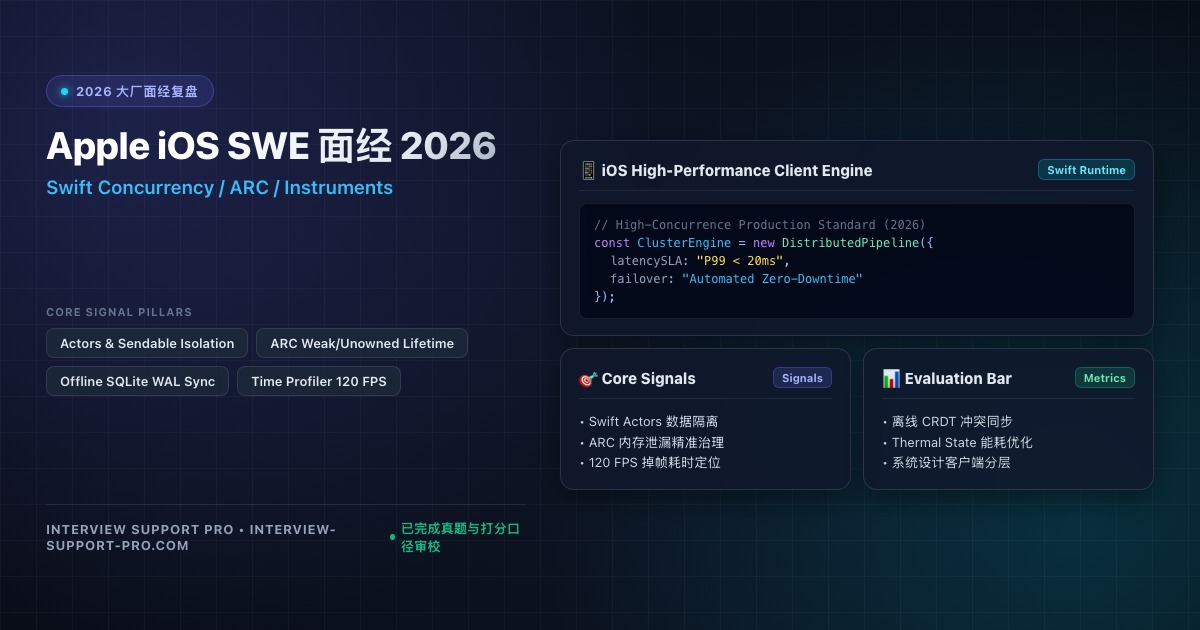Image resolution: width=1200 pixels, height=630 pixels.
Task: Click the Signals tag
Action: 802,378
